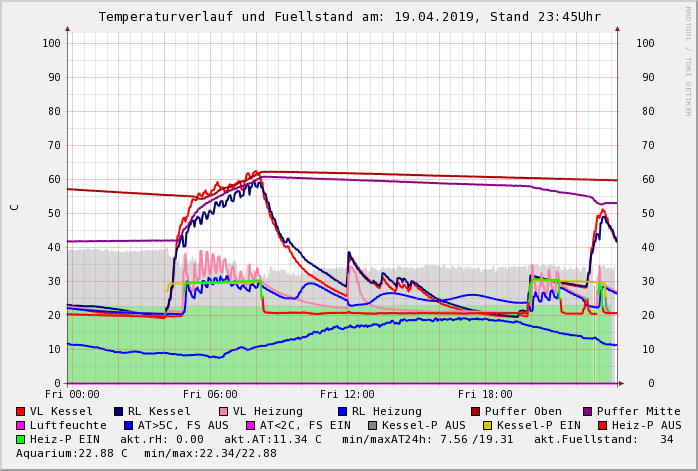Viewport: 698px width, 471px height.
Task: Click the AT>5C, FS AUS legend swatch
Action: click(129, 425)
